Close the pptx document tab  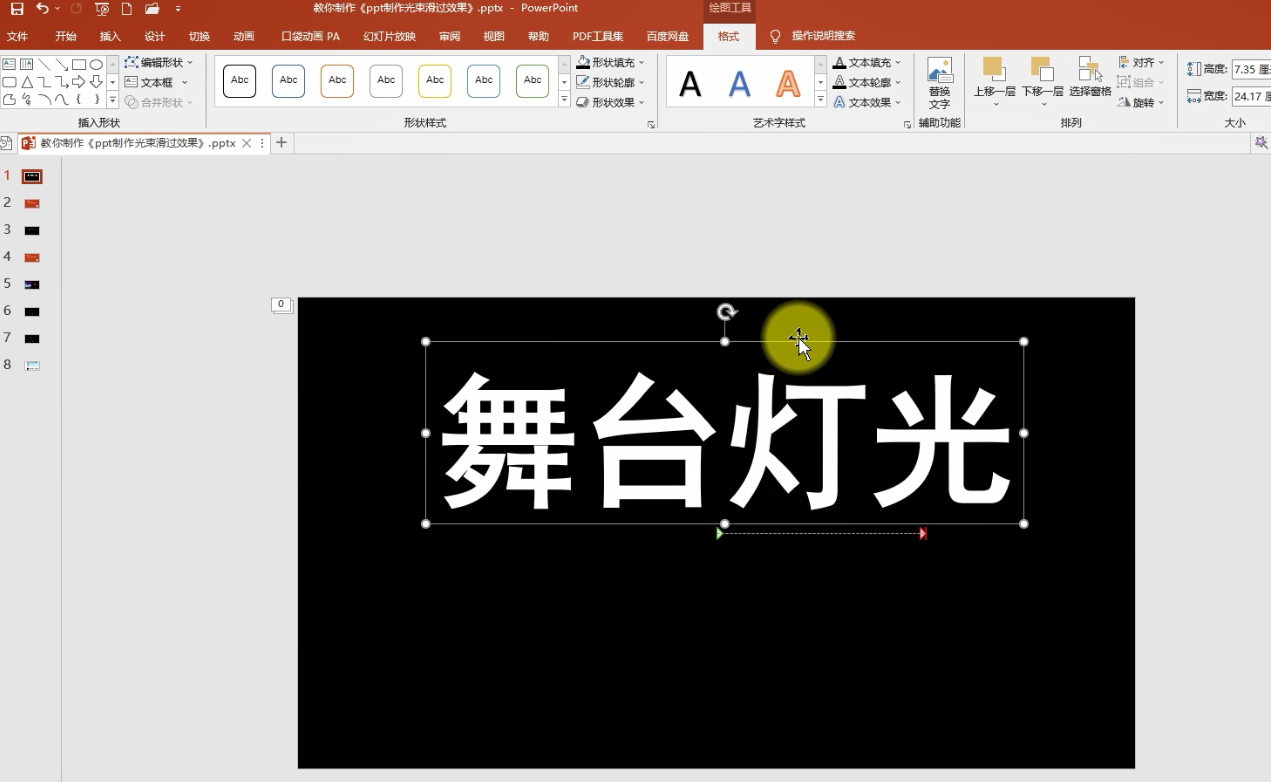click(247, 143)
